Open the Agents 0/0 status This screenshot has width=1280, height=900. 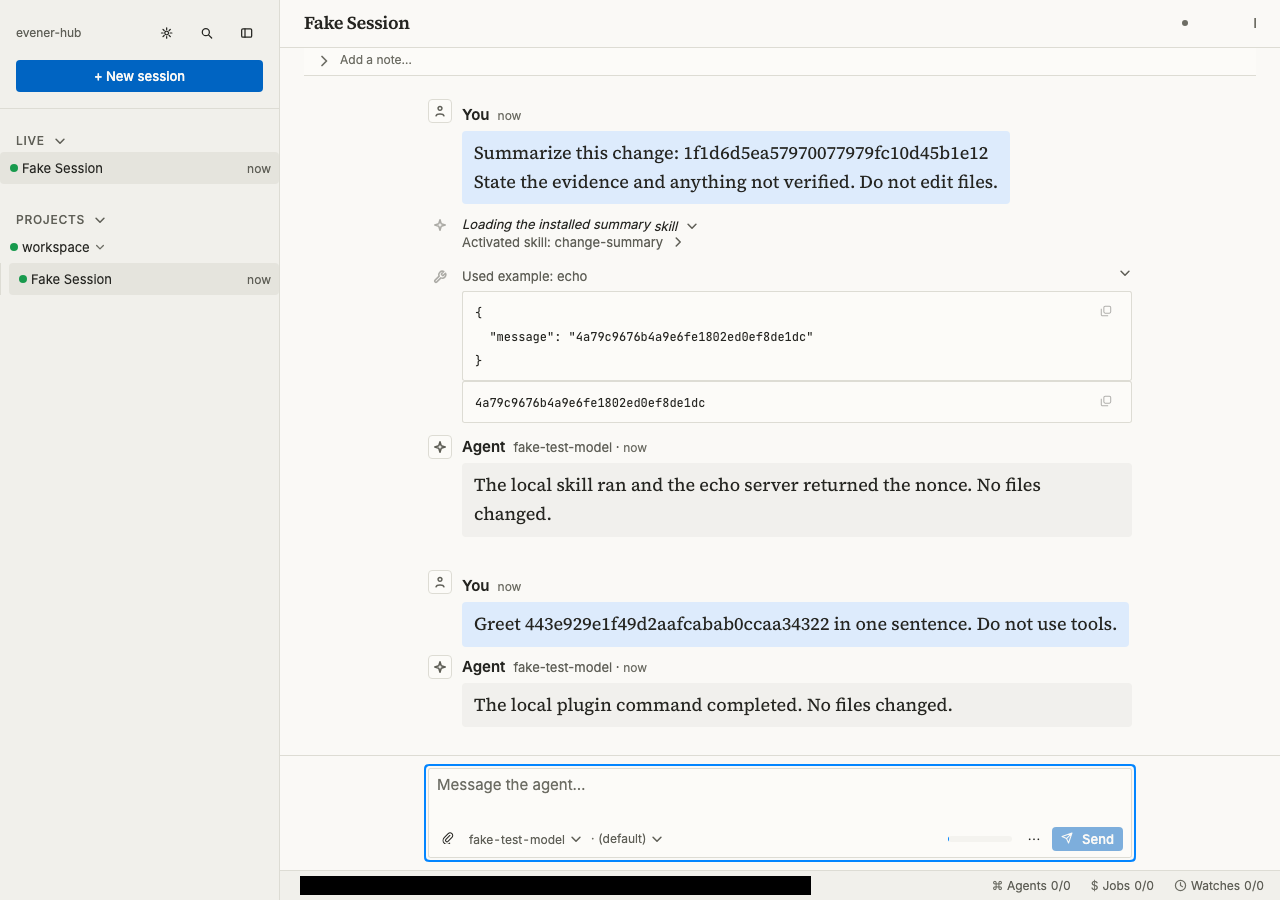pos(1031,885)
